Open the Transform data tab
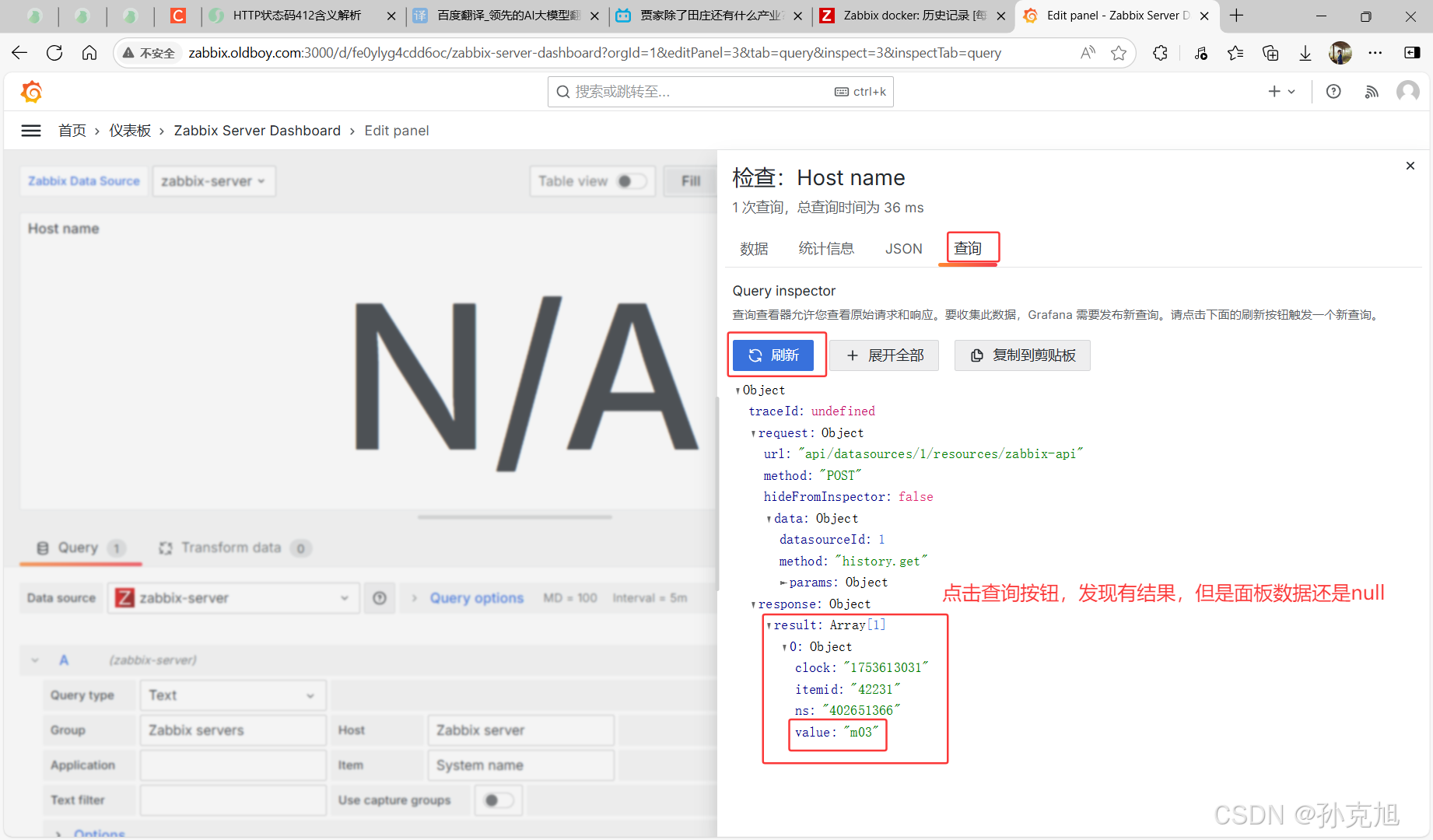The height and width of the screenshot is (840, 1433). [x=234, y=548]
